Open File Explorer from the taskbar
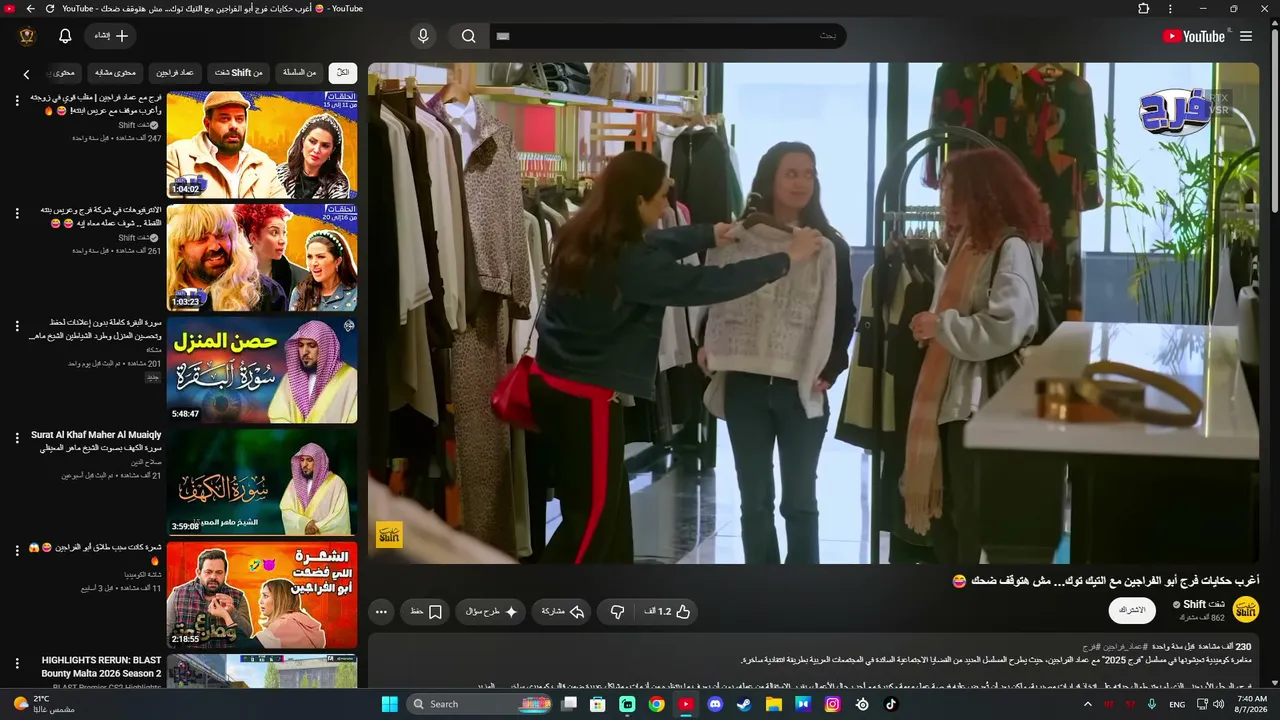Screen dimensions: 1280x720 tap(773, 704)
